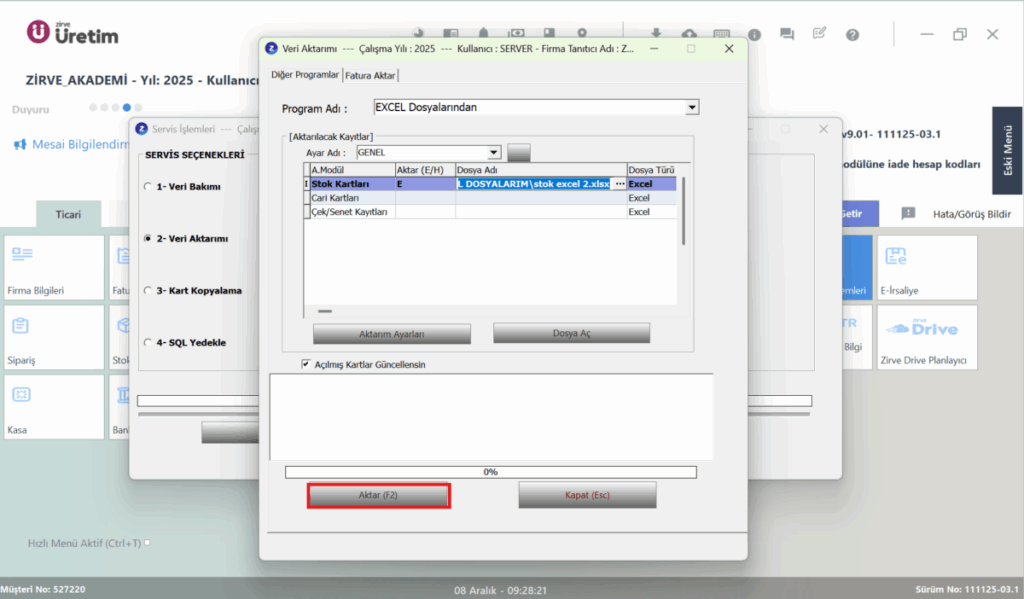1024x599 pixels.
Task: Open the info icon in top toolbar
Action: point(754,35)
